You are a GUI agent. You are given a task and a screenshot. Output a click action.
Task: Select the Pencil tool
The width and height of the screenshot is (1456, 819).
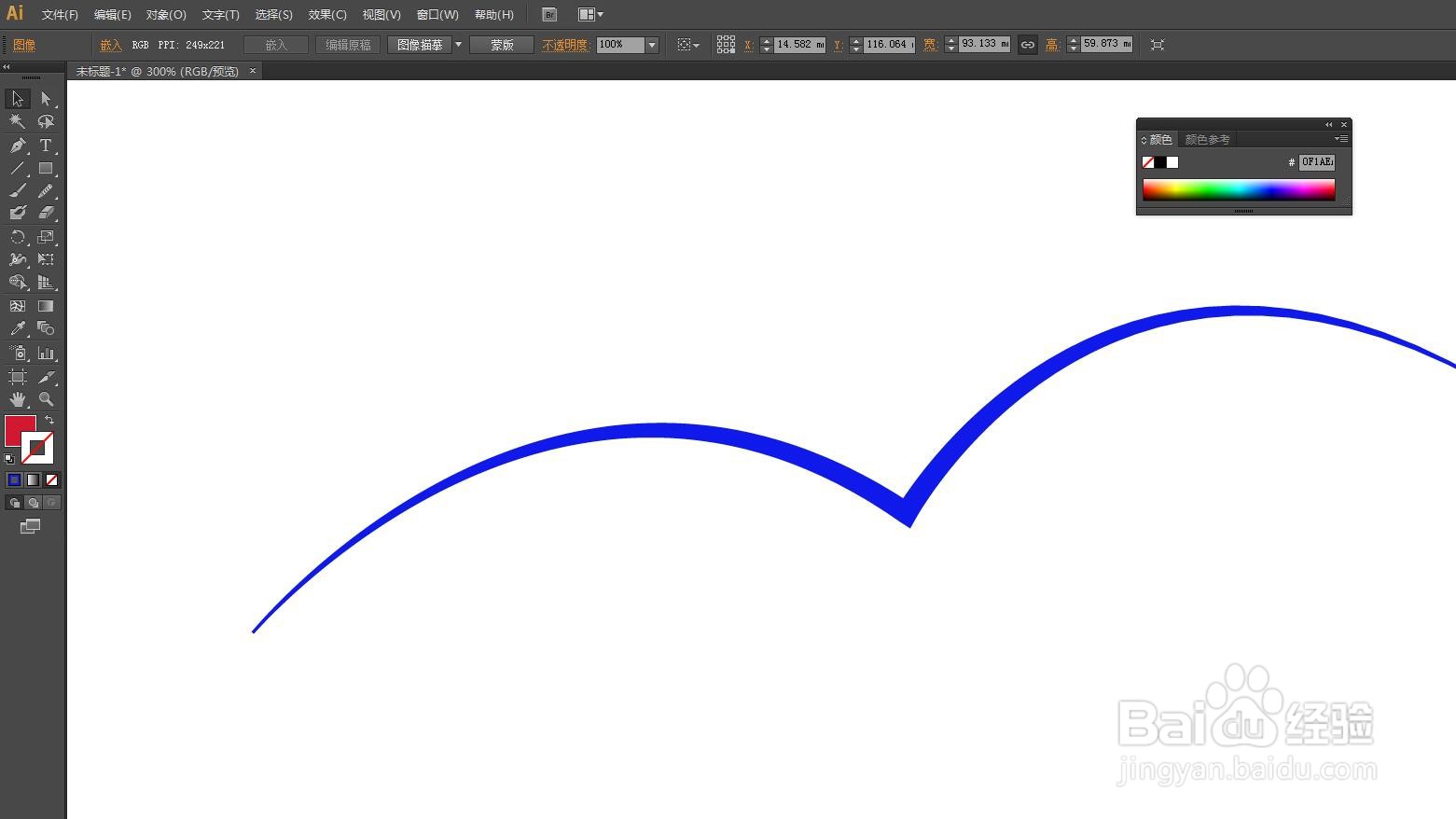(46, 190)
